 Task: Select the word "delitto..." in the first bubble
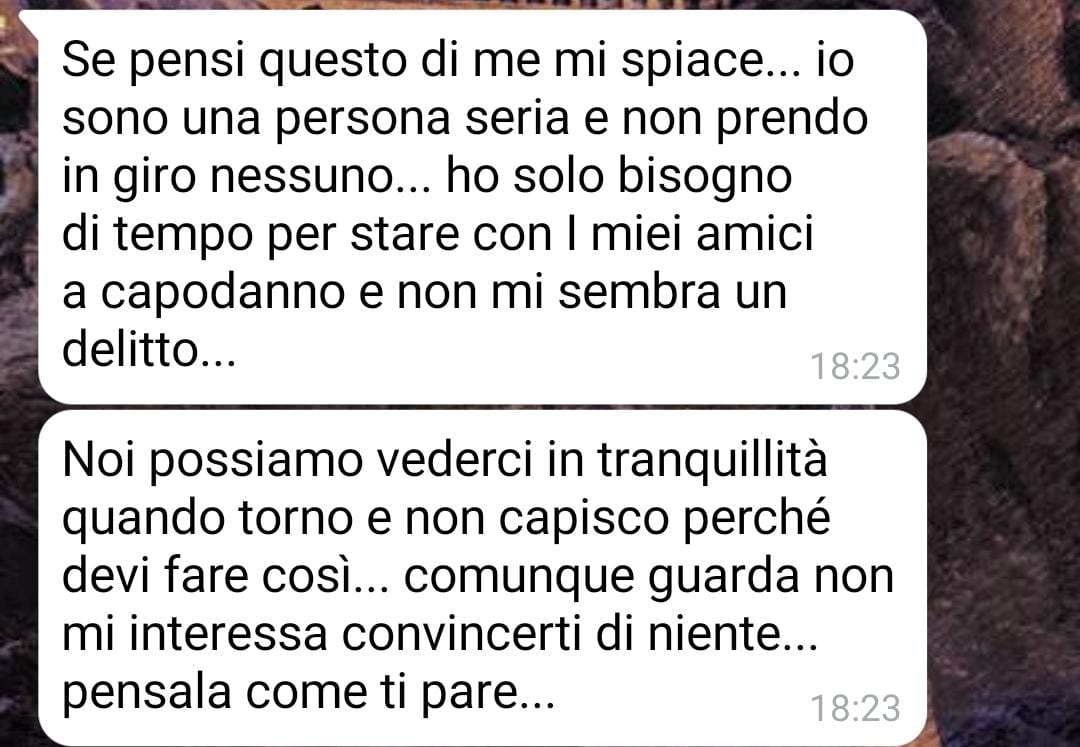pos(149,351)
